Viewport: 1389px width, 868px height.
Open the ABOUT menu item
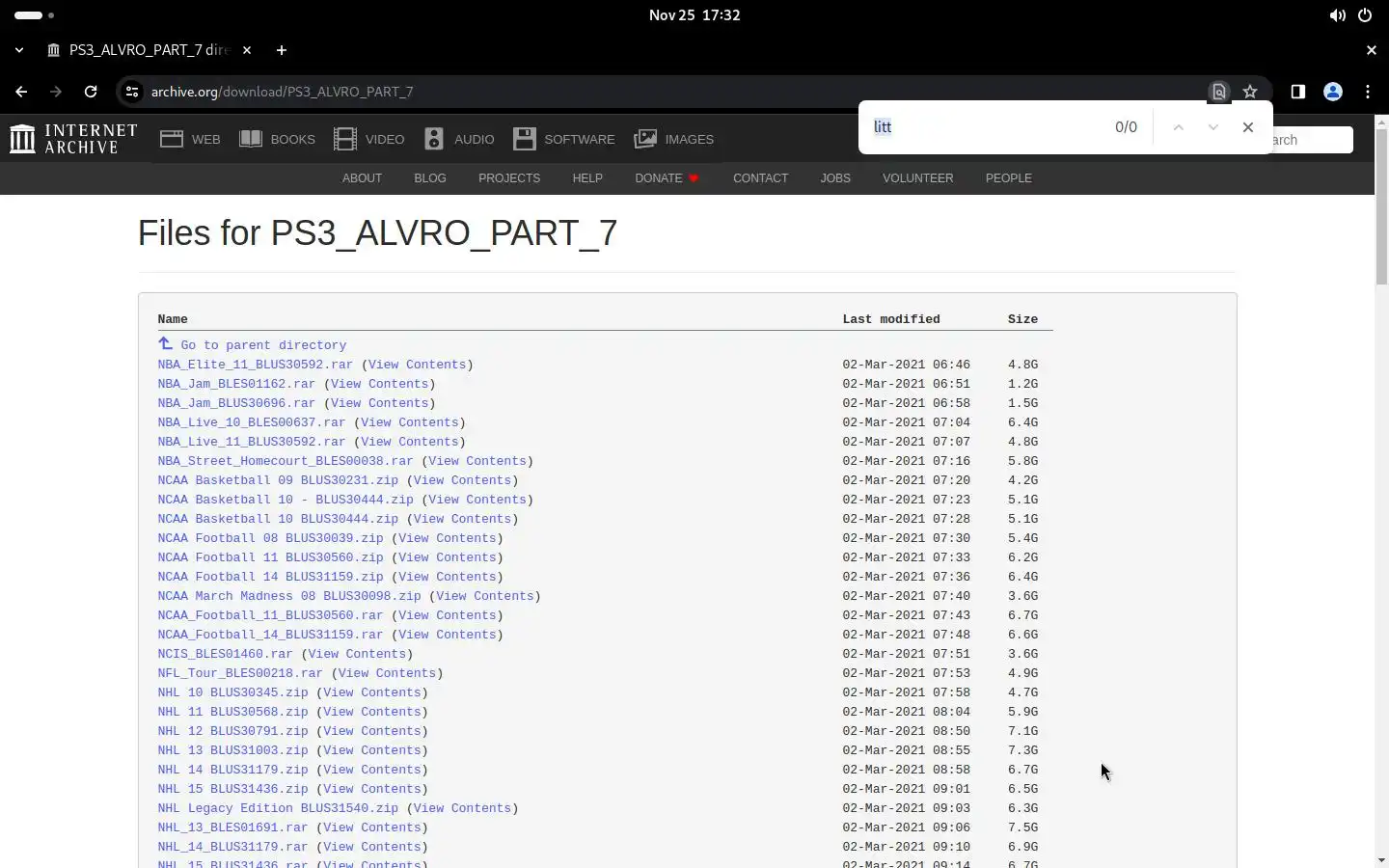point(362,178)
